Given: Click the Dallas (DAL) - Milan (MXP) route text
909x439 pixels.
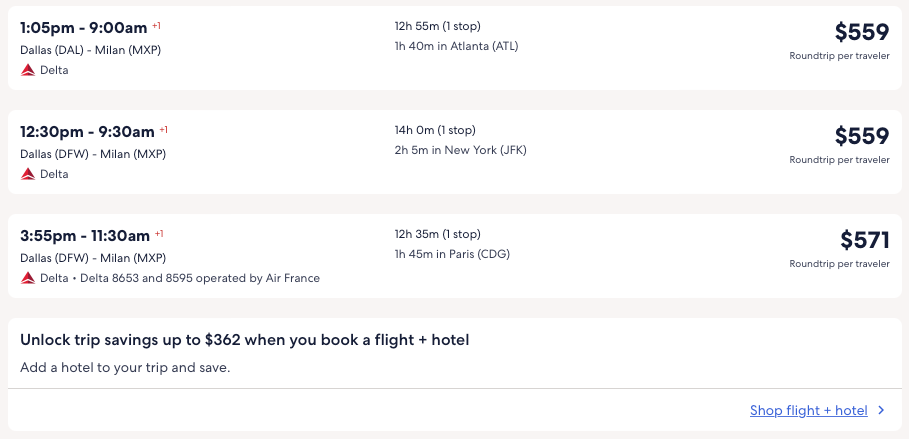Looking at the screenshot, I should click(x=90, y=50).
